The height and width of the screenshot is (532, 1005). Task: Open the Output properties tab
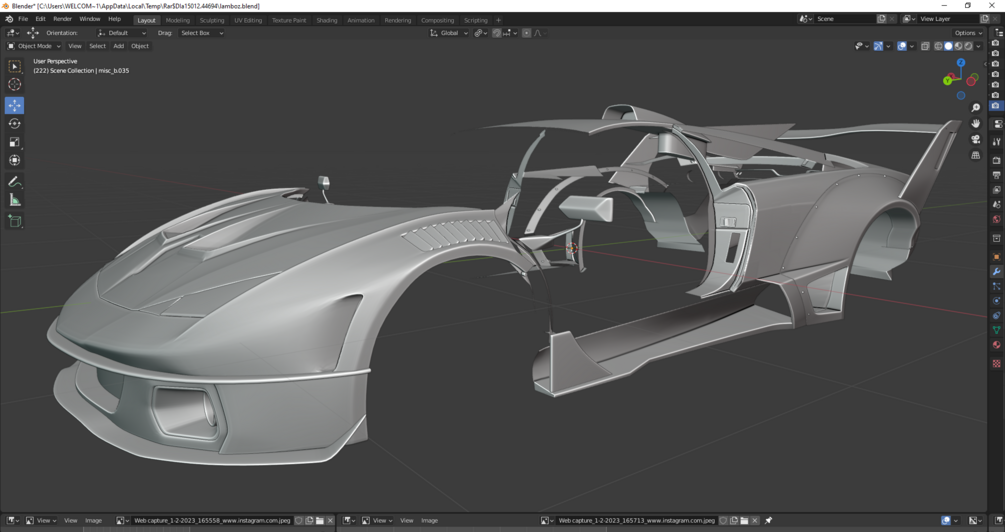click(x=996, y=175)
